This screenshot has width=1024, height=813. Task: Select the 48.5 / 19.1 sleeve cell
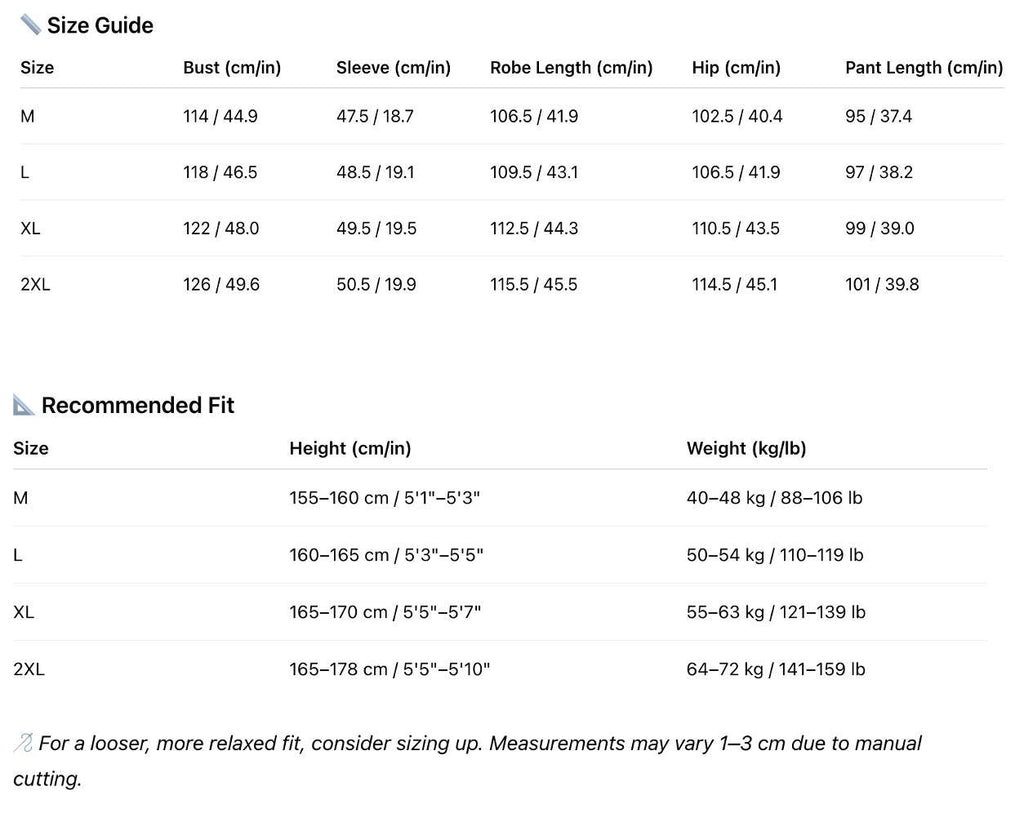coord(375,172)
